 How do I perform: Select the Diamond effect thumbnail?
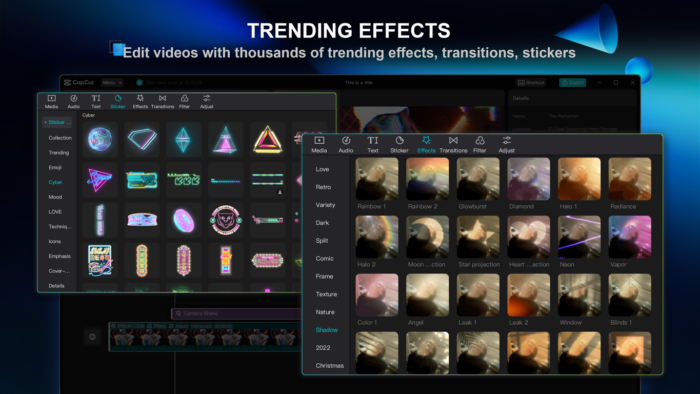click(x=529, y=179)
